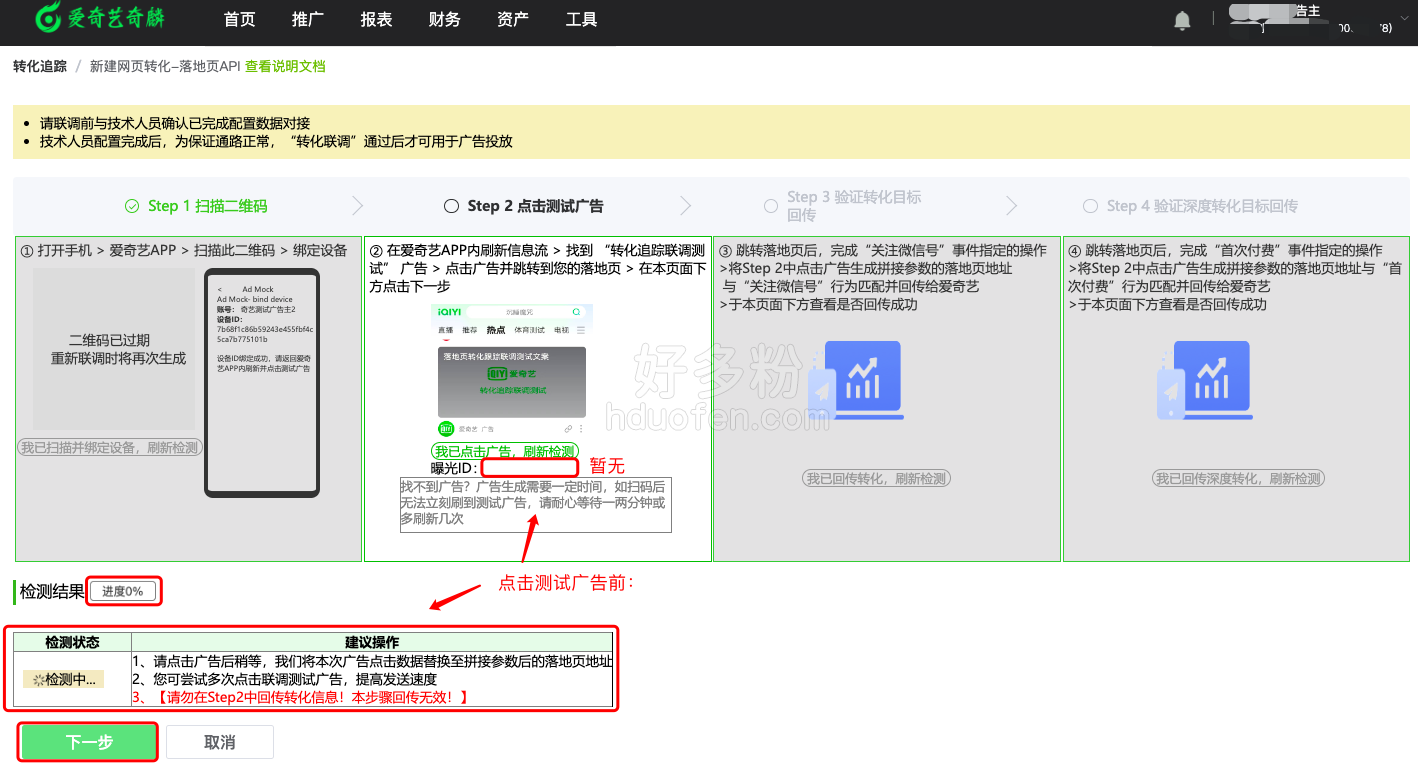Click Step 3 chart illustration icon
This screenshot has width=1418, height=768.
[858, 380]
